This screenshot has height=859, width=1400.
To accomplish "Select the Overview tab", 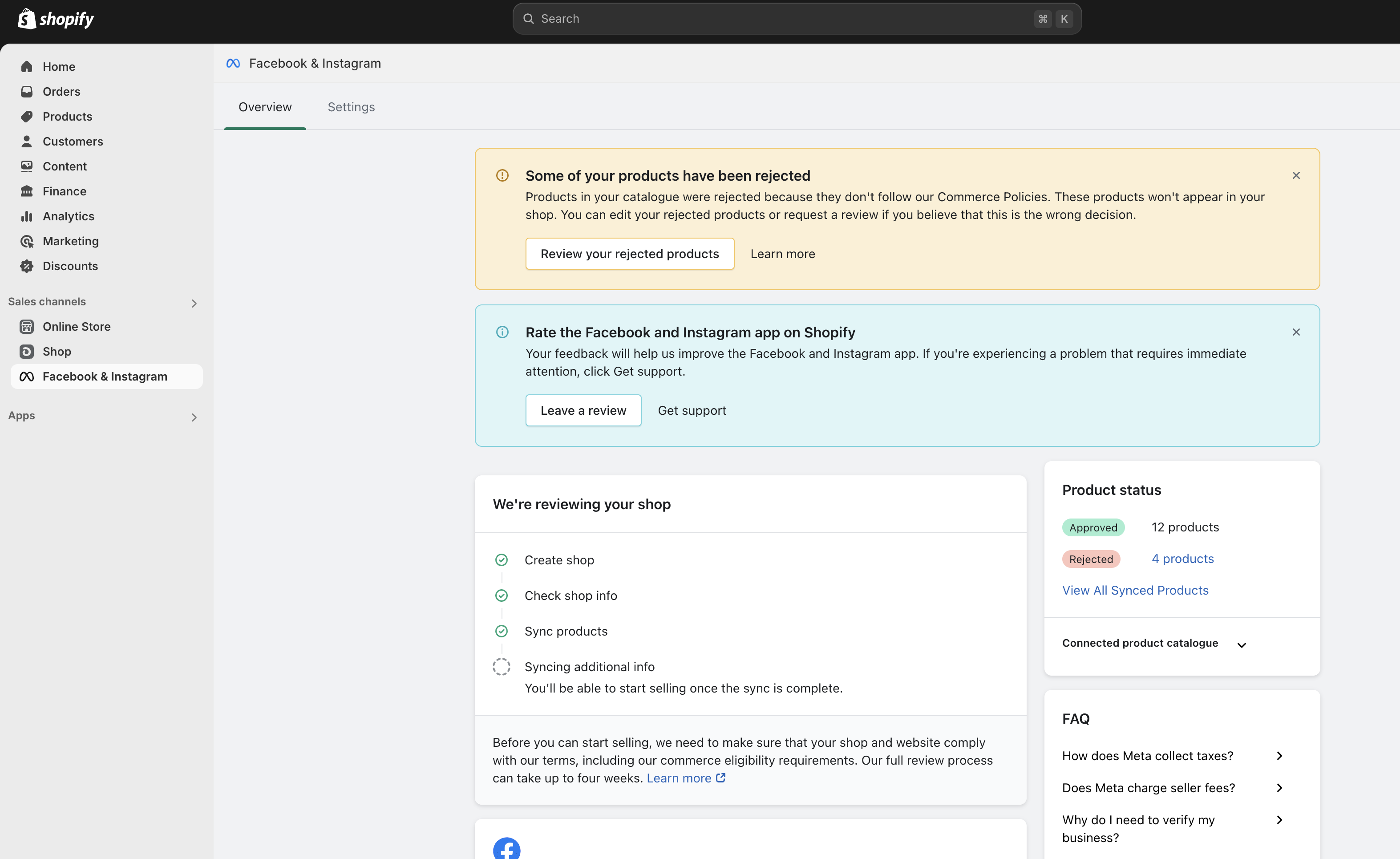I will pyautogui.click(x=265, y=107).
